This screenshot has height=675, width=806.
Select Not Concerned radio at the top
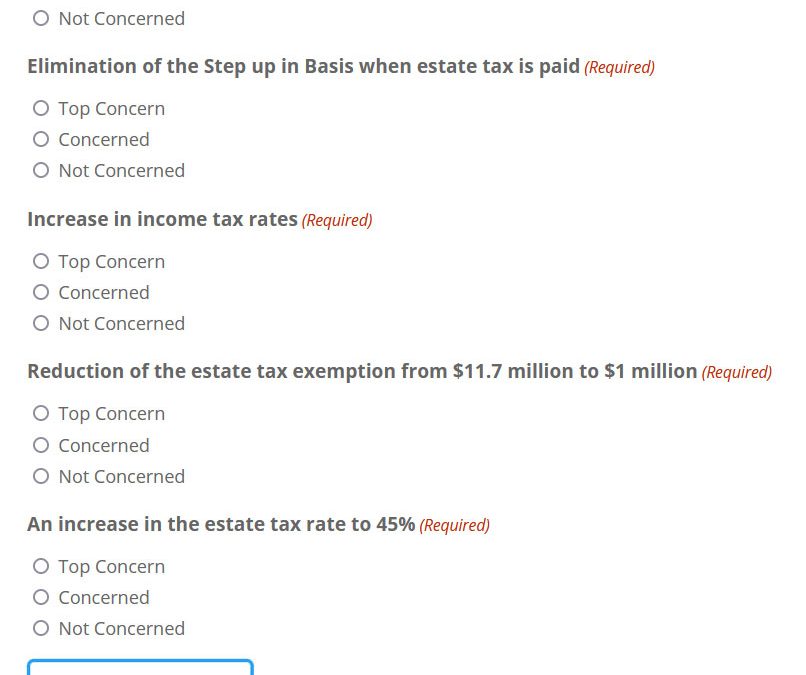pos(41,19)
